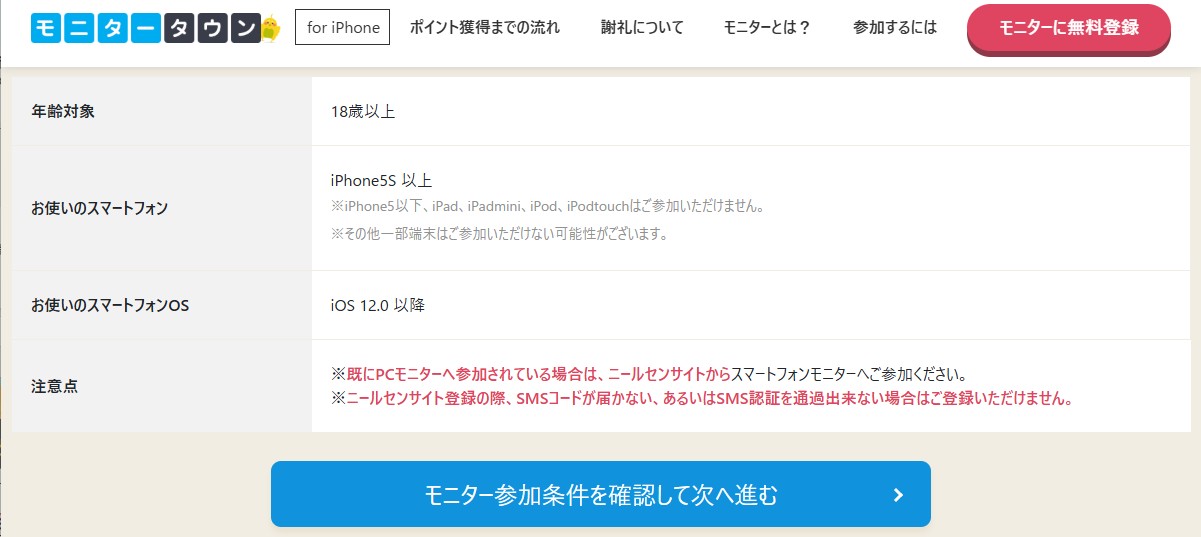Open ポイント獲得までの流れ menu item
1201x537 pixels.
485,27
